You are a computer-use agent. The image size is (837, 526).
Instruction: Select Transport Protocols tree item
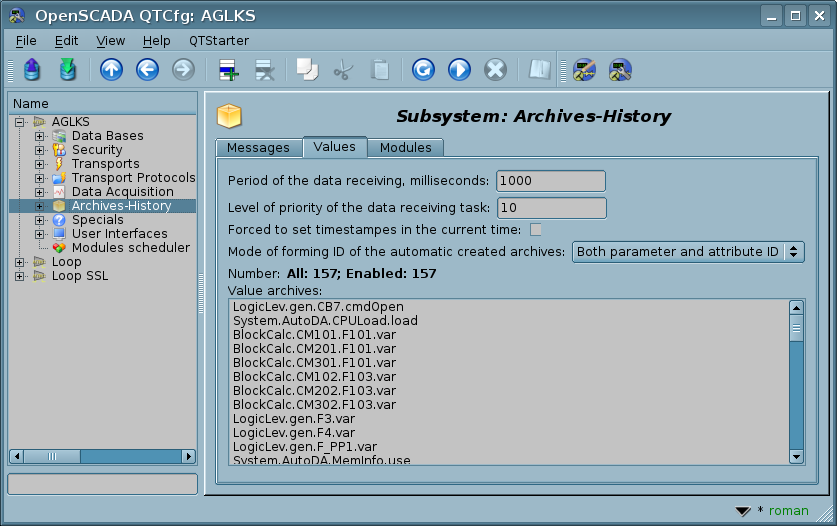[133, 178]
